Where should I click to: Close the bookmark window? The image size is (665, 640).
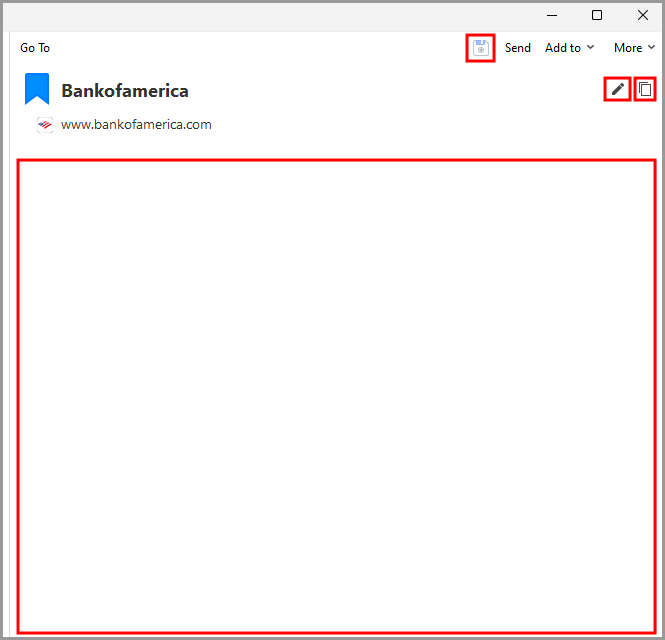click(643, 16)
